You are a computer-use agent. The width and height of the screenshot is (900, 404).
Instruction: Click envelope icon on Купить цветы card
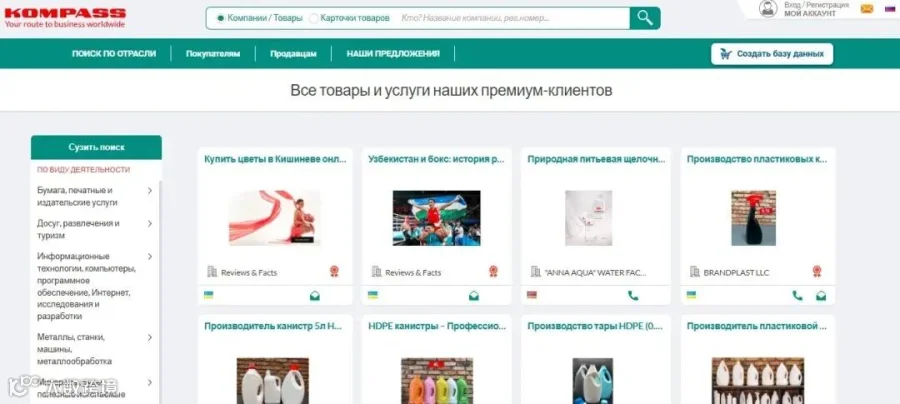315,296
